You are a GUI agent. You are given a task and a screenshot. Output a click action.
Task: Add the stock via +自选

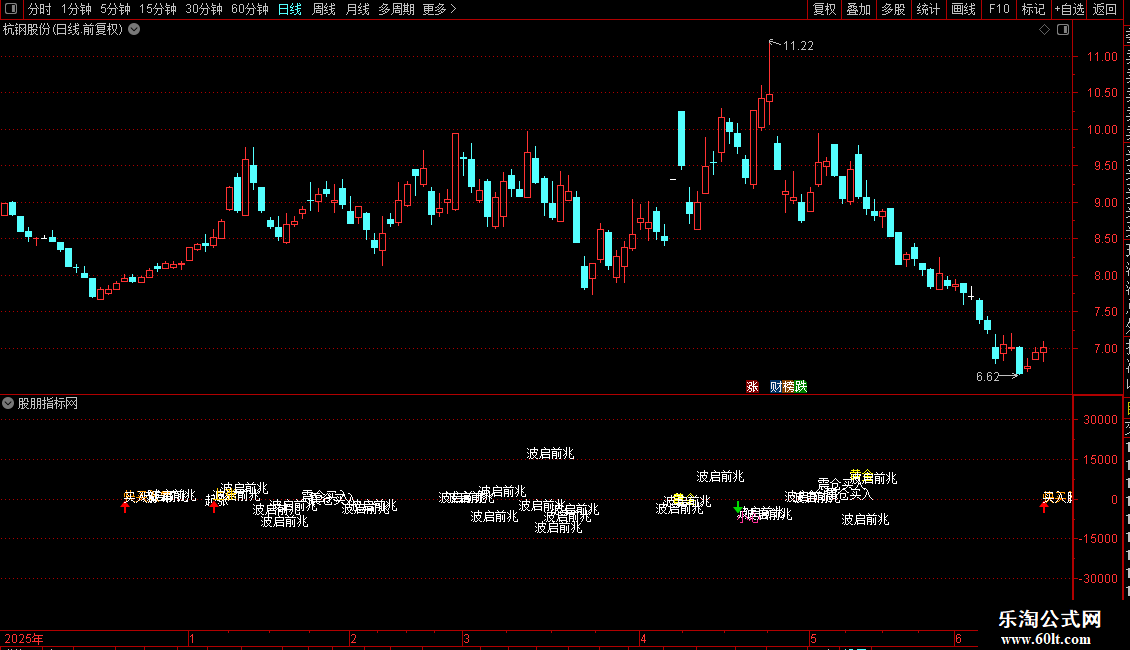[1069, 9]
